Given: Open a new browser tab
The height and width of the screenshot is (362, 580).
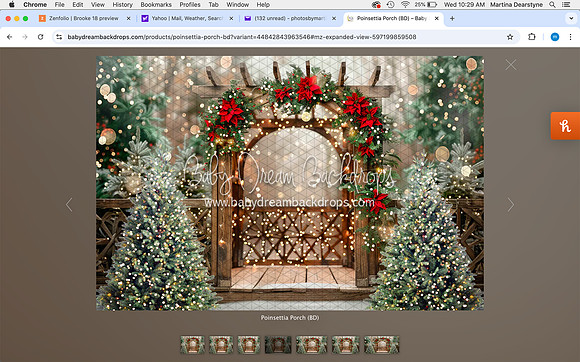Looking at the screenshot, I should (x=452, y=18).
